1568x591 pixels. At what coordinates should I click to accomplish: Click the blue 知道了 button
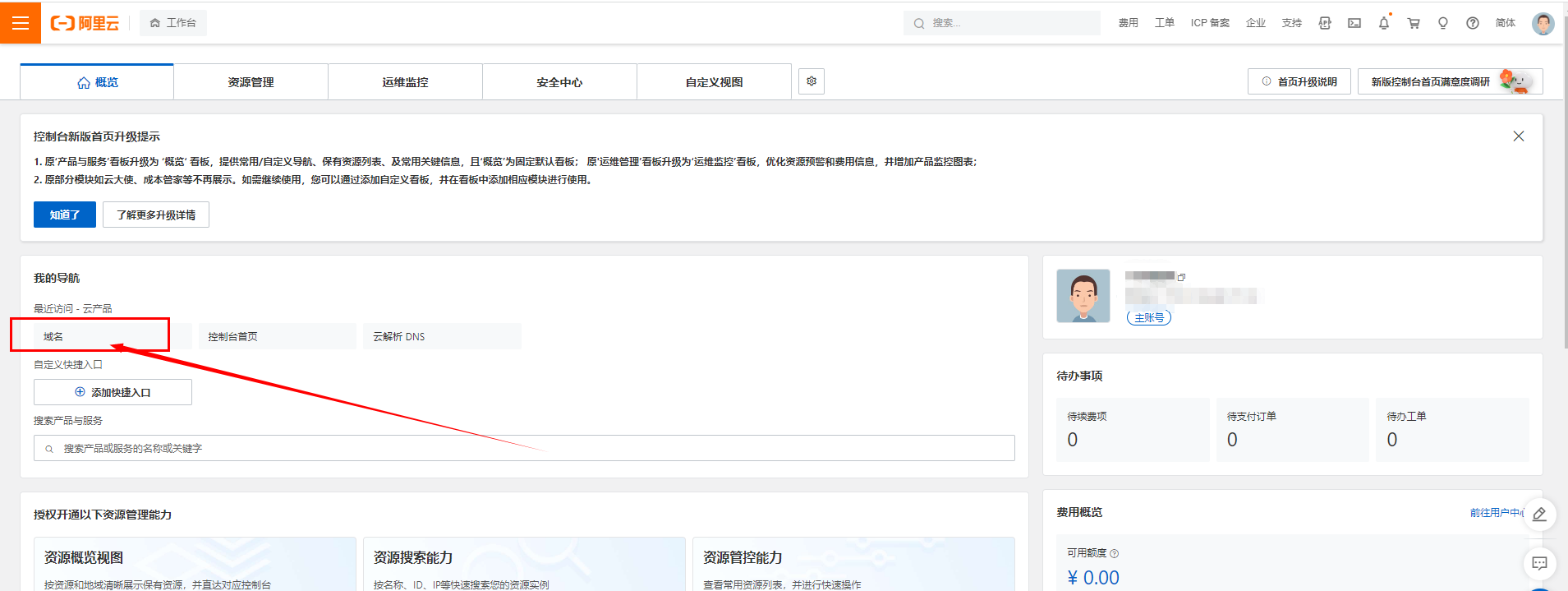coord(65,215)
